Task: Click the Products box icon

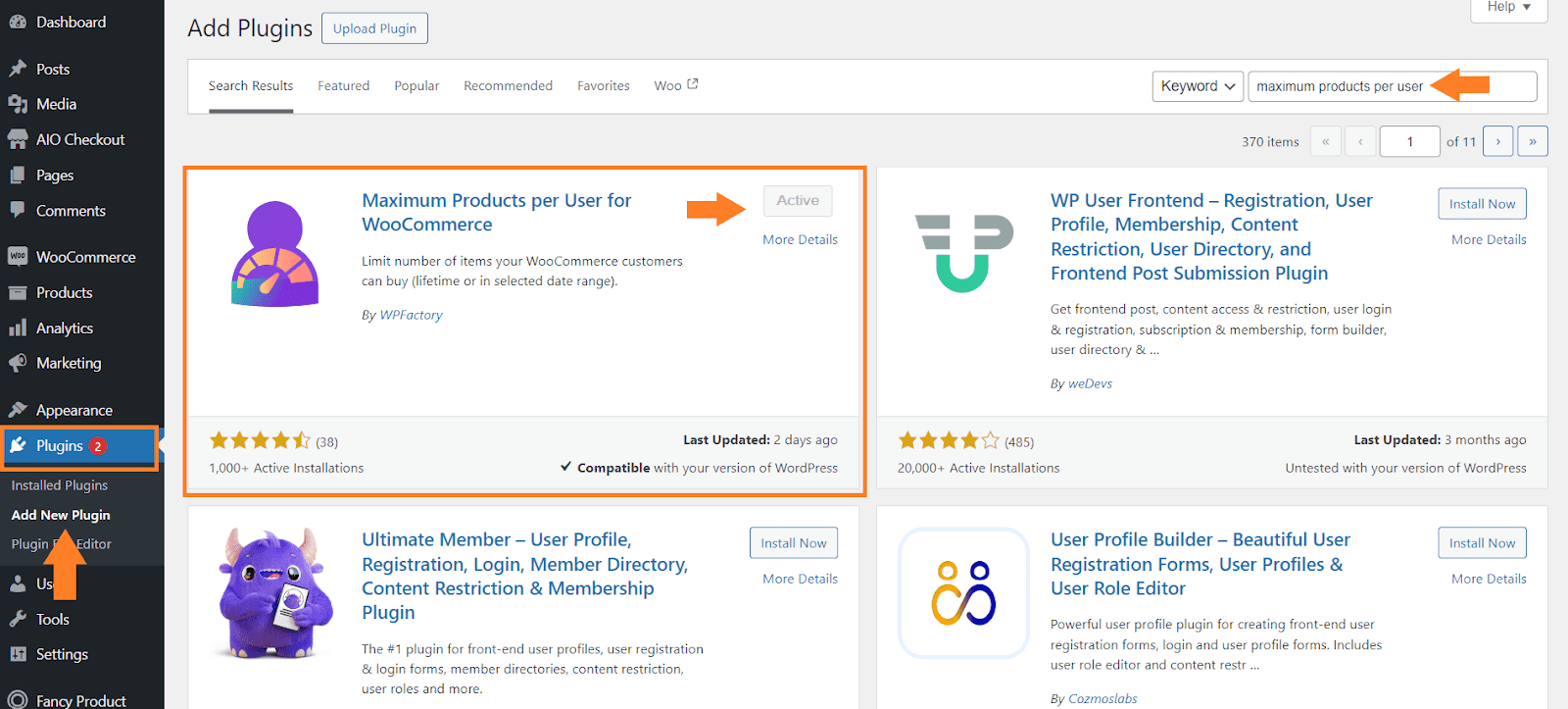Action: pyautogui.click(x=18, y=292)
